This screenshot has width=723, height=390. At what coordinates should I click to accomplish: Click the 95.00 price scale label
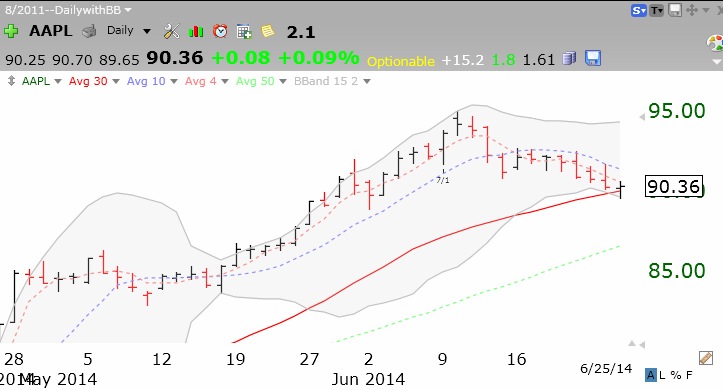[x=676, y=111]
